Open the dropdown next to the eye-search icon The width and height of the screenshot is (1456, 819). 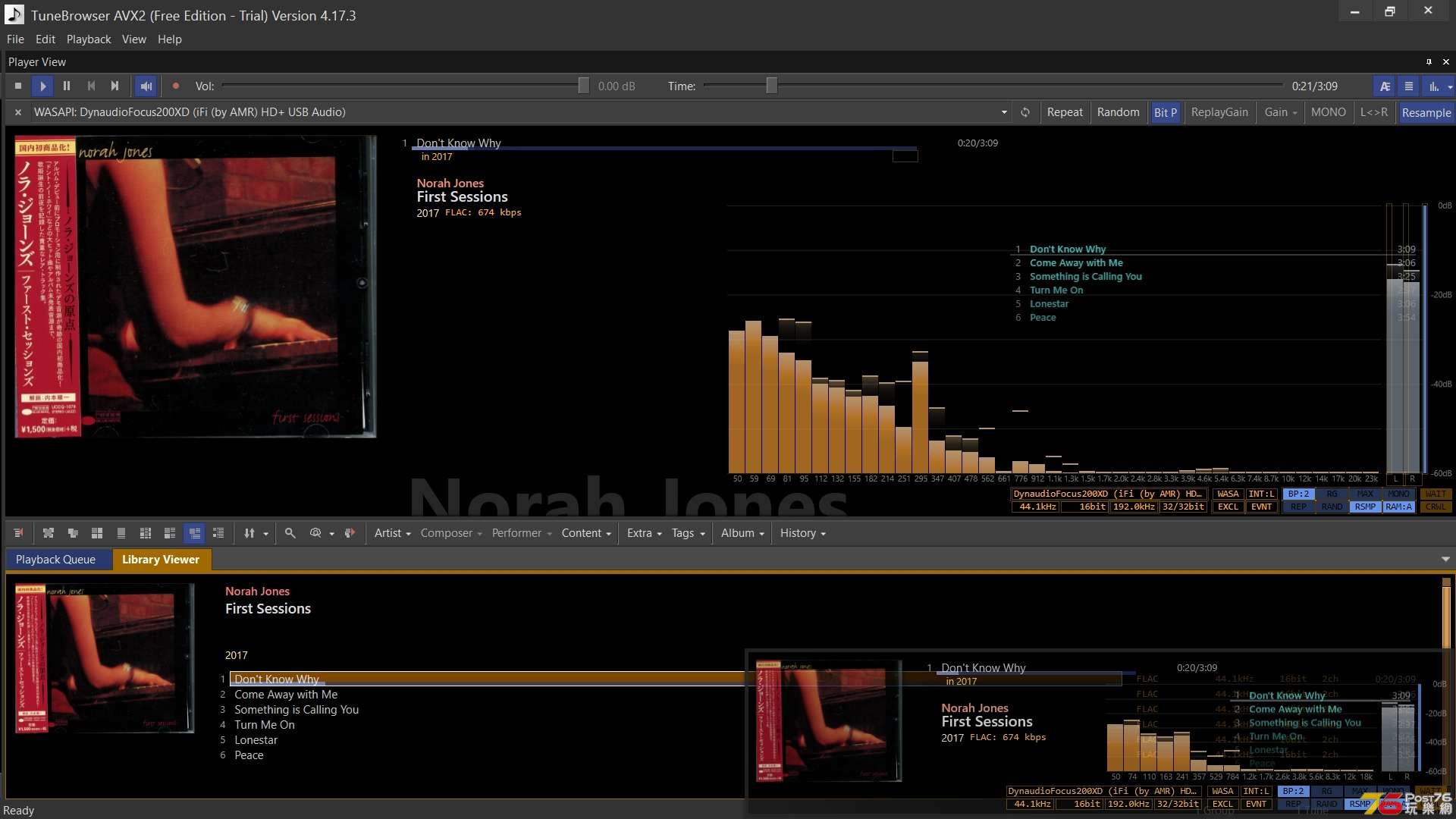331,534
